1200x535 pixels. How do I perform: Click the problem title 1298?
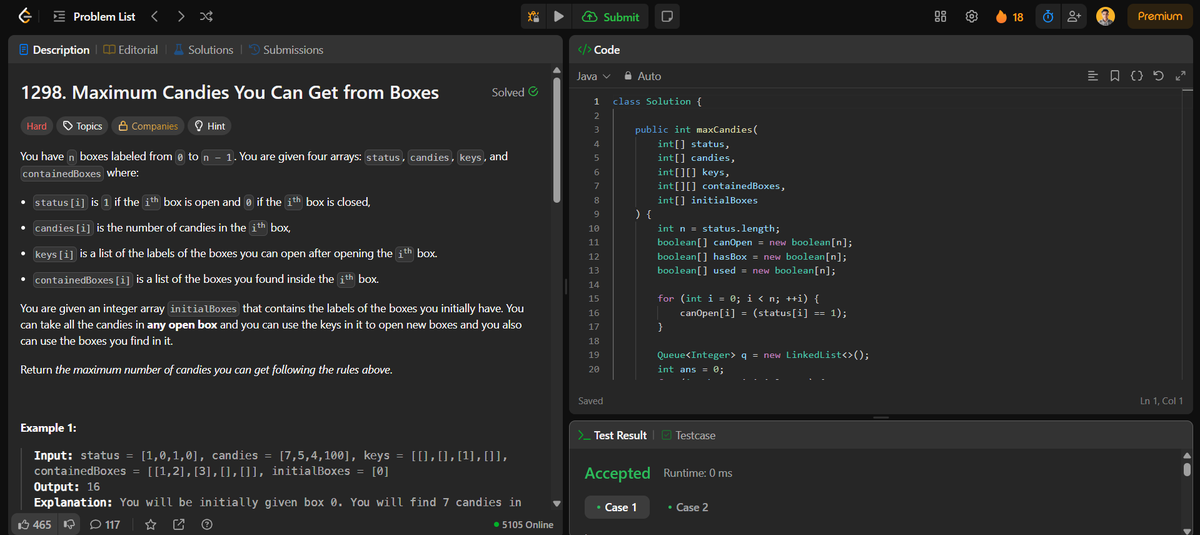[230, 92]
